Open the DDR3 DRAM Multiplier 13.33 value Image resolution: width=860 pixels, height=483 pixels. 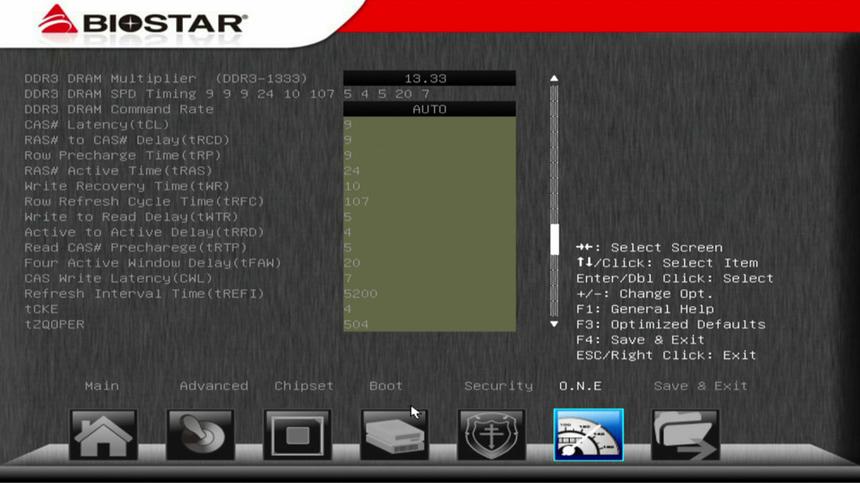(x=429, y=78)
